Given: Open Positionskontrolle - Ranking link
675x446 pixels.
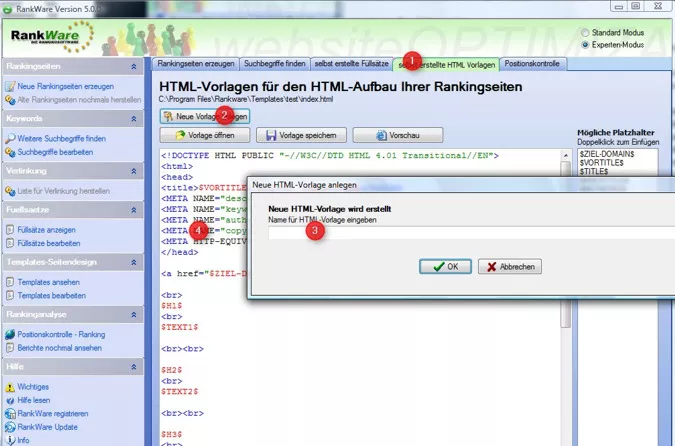Looking at the screenshot, I should [x=61, y=334].
